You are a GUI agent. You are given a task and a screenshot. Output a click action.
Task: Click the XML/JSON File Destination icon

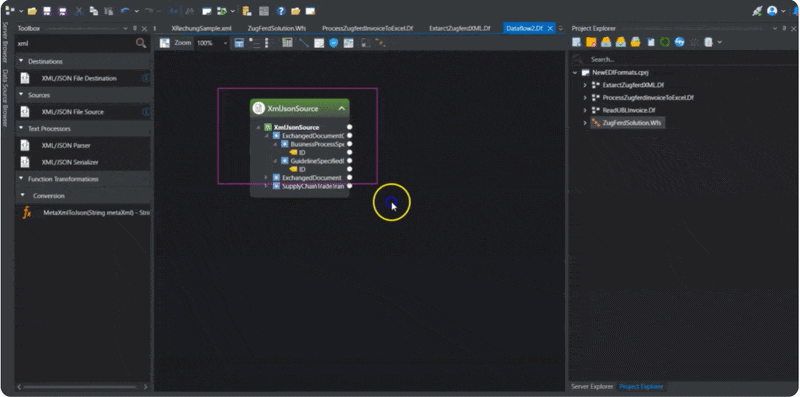pyautogui.click(x=24, y=78)
